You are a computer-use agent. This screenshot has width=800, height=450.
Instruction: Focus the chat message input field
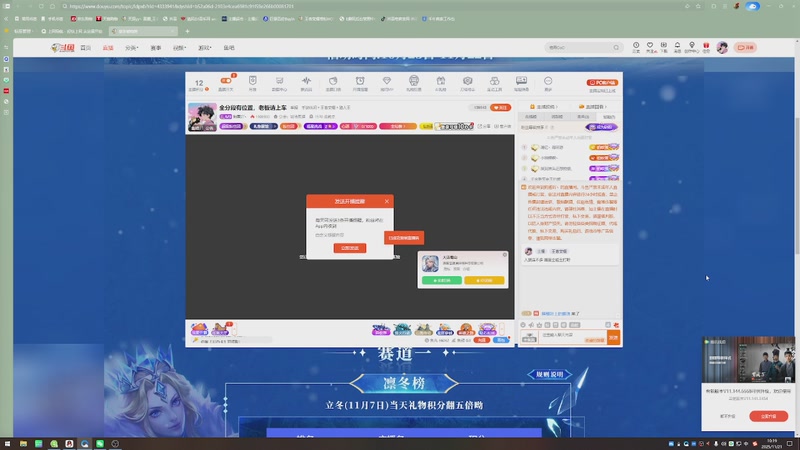point(572,337)
